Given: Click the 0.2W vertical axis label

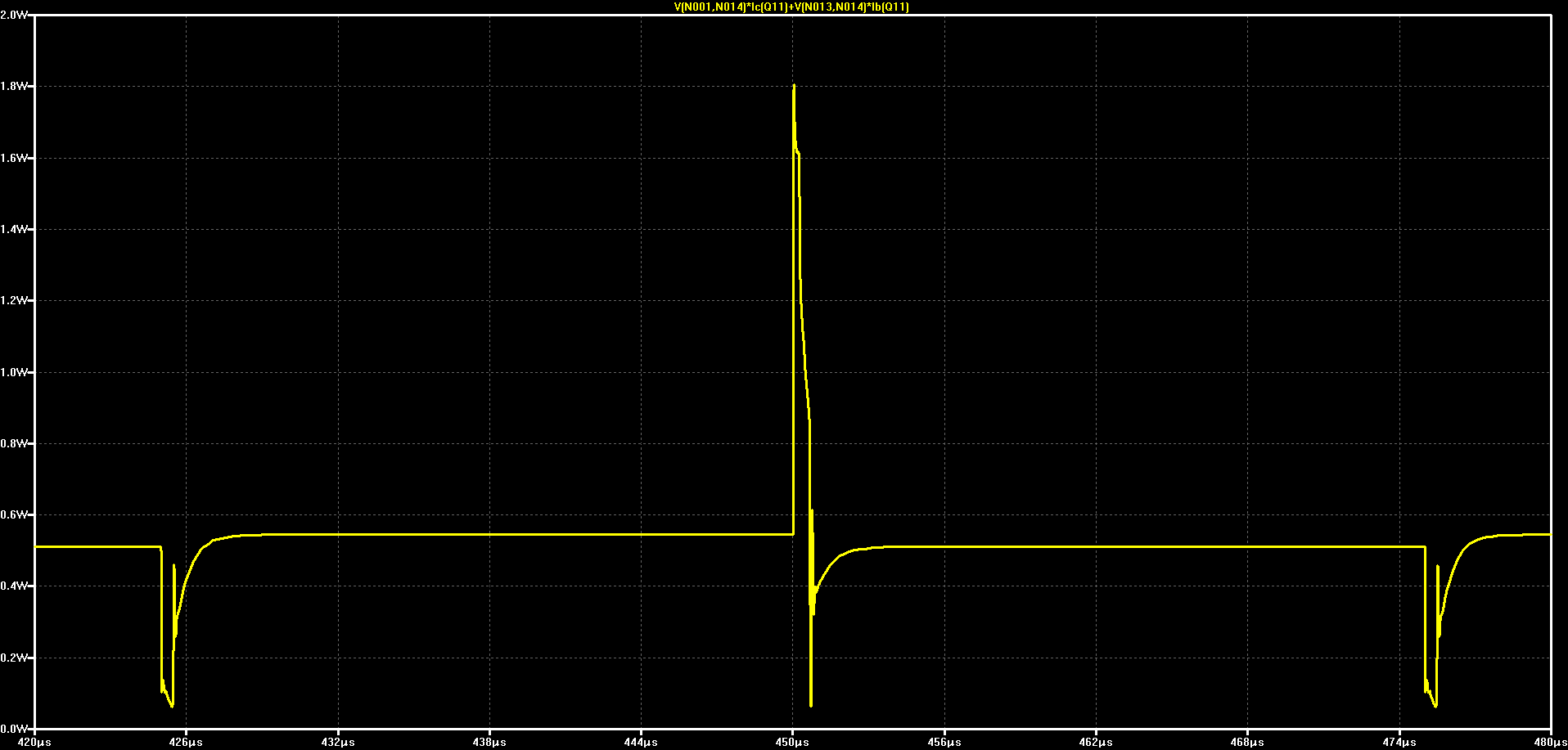Looking at the screenshot, I should 14,658.
